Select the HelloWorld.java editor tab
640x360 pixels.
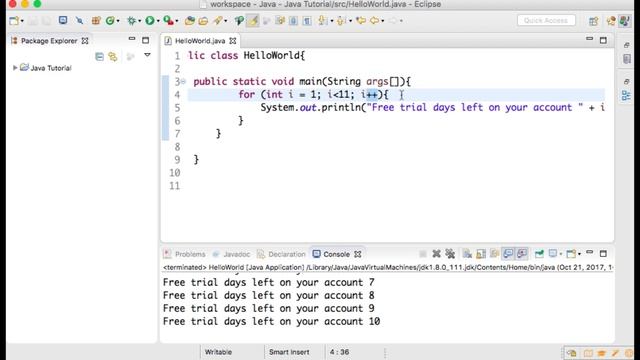200,41
